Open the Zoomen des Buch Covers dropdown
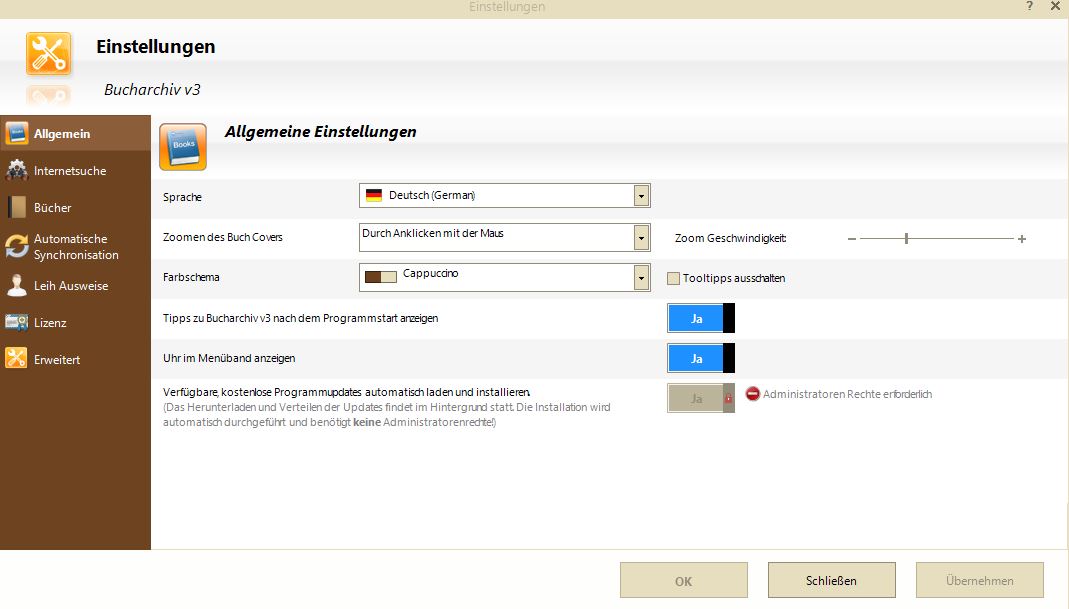 pos(641,238)
